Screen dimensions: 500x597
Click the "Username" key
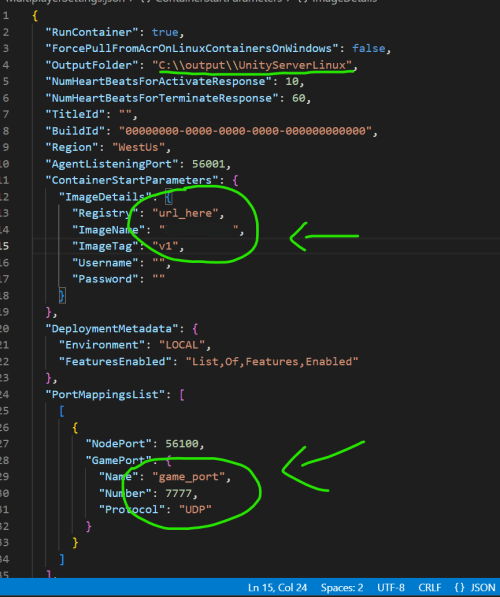point(105,262)
